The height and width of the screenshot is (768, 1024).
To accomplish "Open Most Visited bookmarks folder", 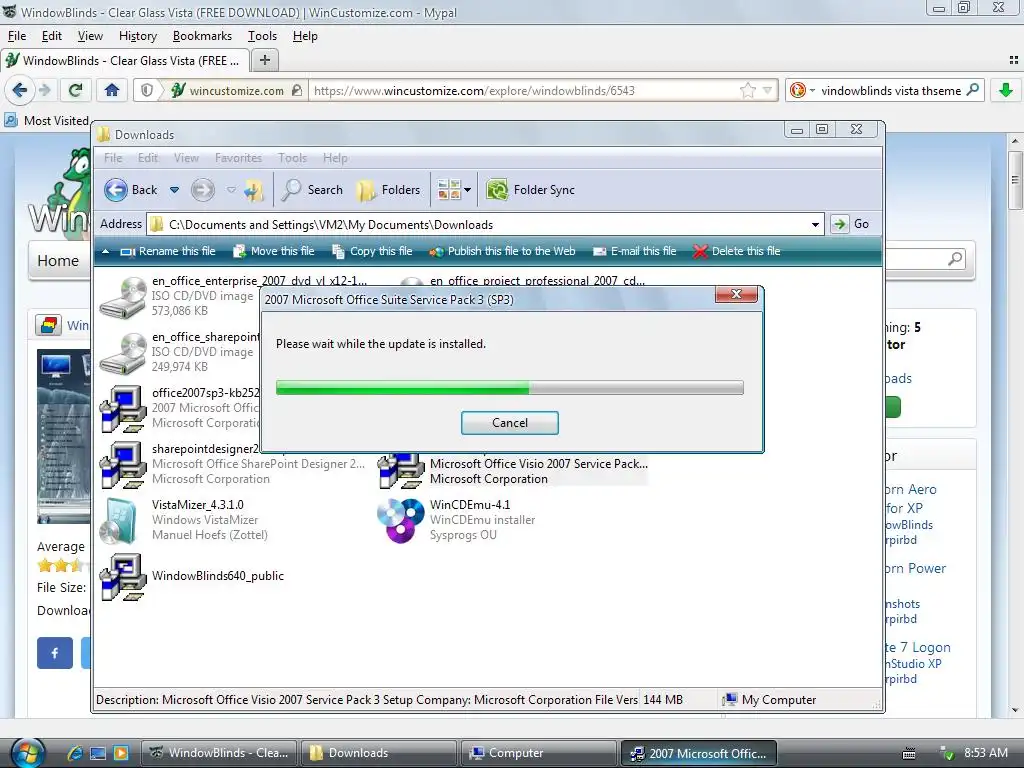I will point(47,120).
